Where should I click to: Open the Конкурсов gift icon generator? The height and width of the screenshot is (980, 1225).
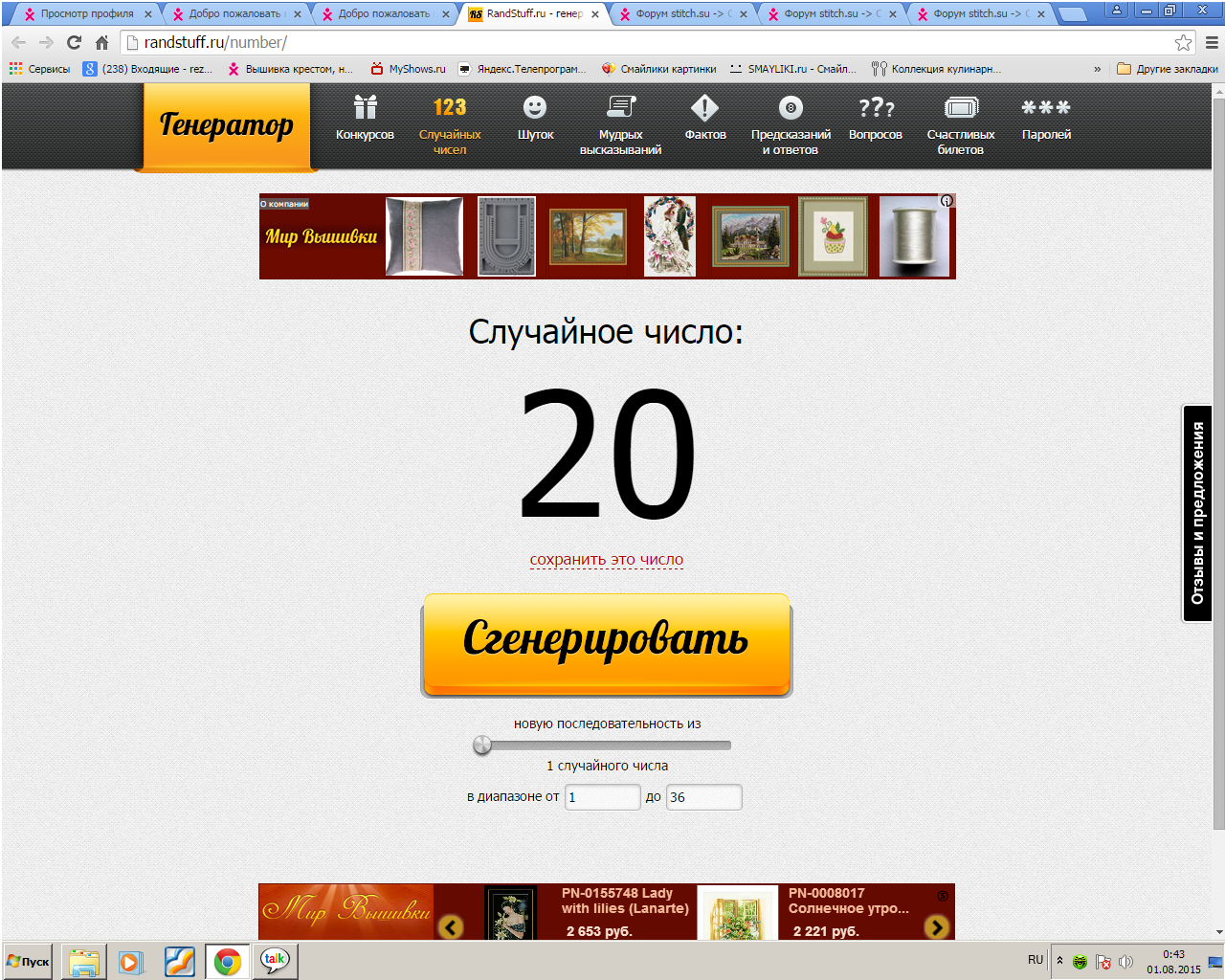click(365, 107)
